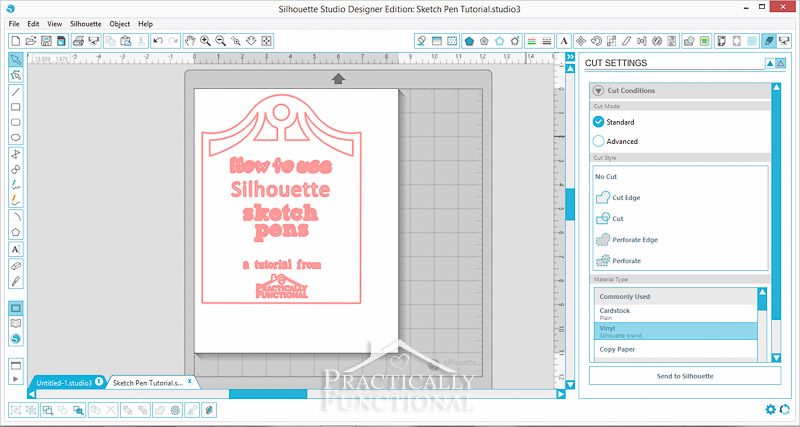The width and height of the screenshot is (800, 427).
Task: Open the Move window icon
Action: pyautogui.click(x=580, y=41)
